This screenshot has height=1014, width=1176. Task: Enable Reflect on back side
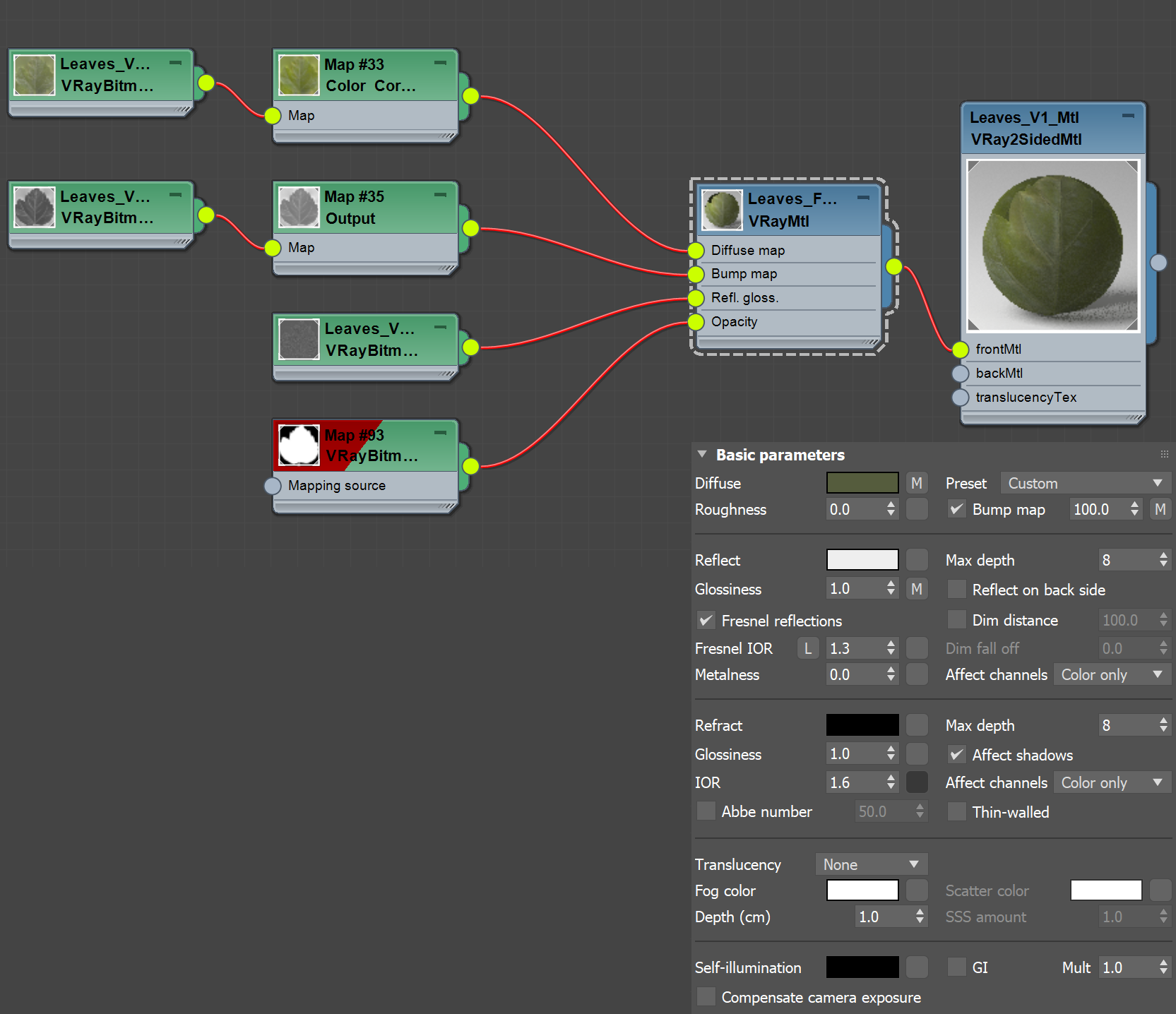pos(956,589)
